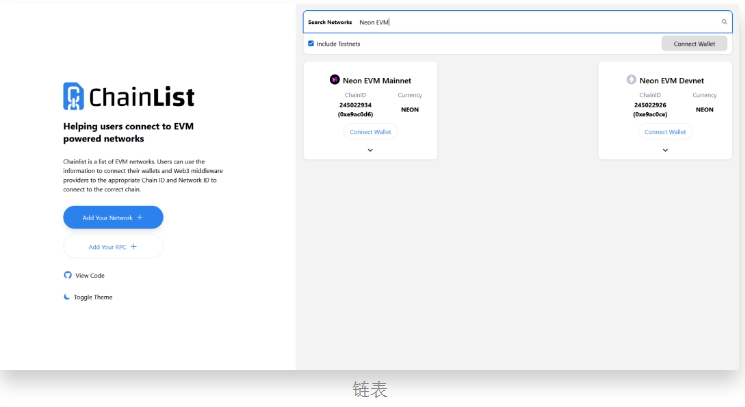The image size is (745, 407).
Task: Connect wallet to Neon EVM Mainnet
Action: pyautogui.click(x=370, y=132)
